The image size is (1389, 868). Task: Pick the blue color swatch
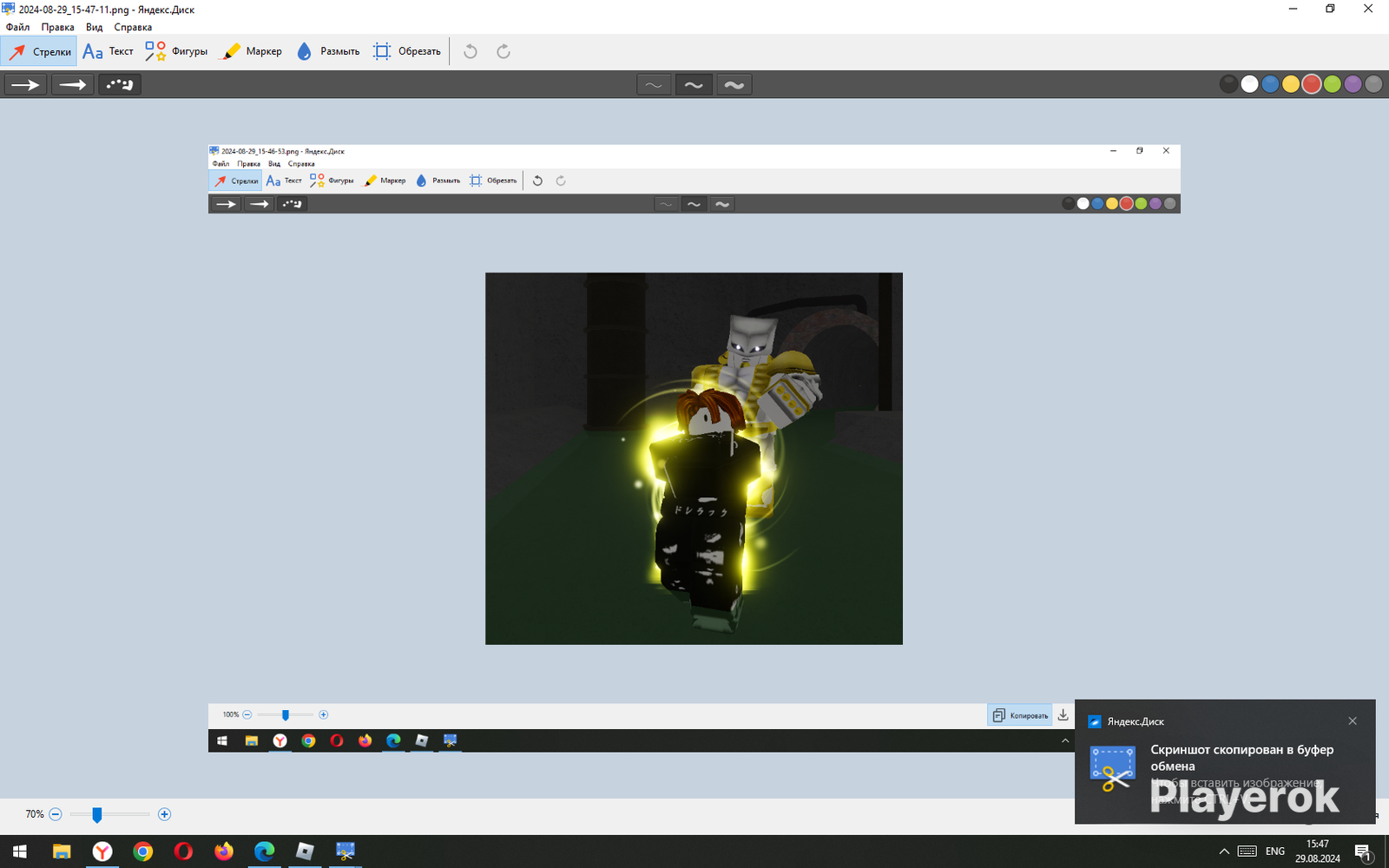pyautogui.click(x=1270, y=84)
